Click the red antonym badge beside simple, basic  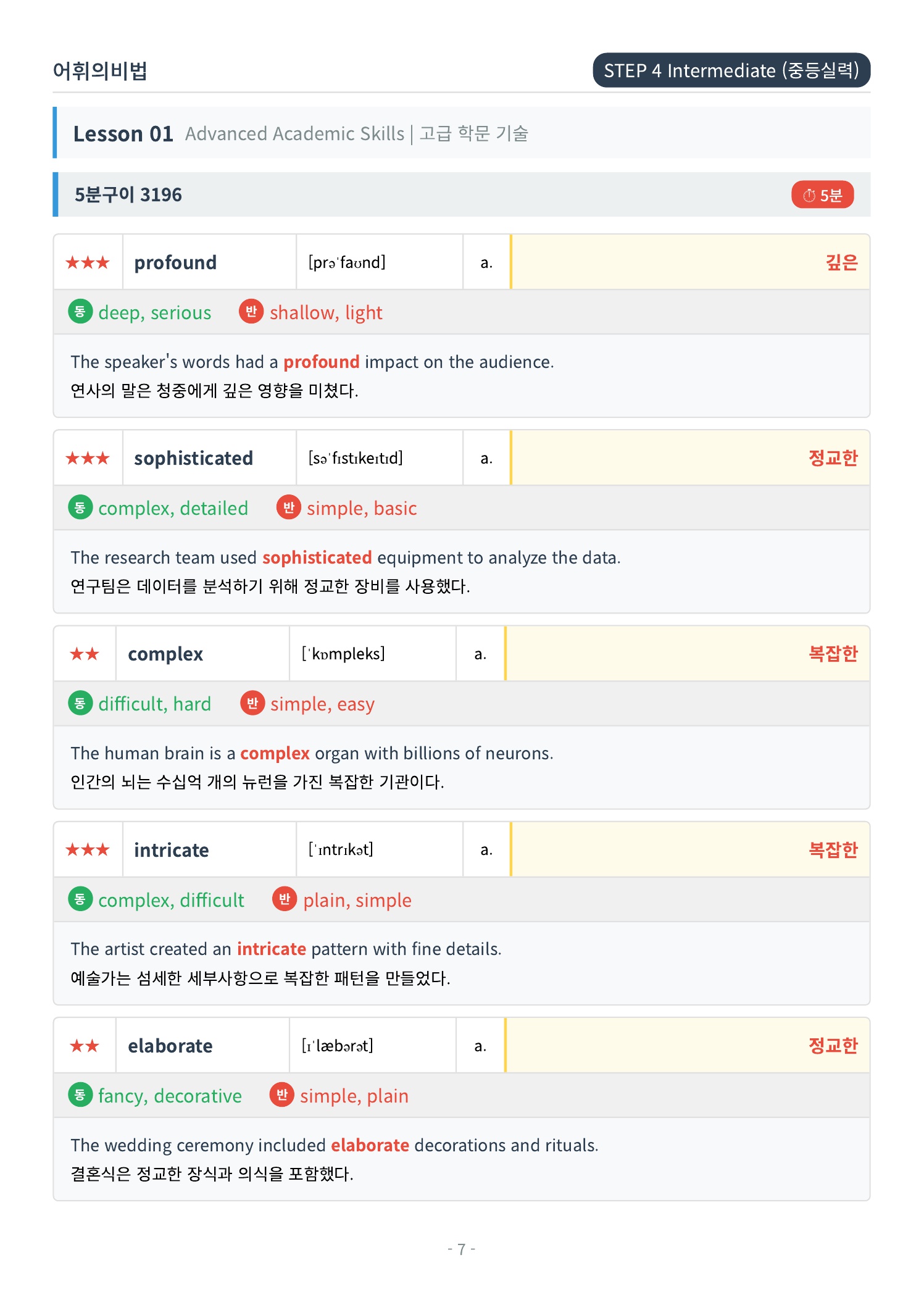[288, 507]
